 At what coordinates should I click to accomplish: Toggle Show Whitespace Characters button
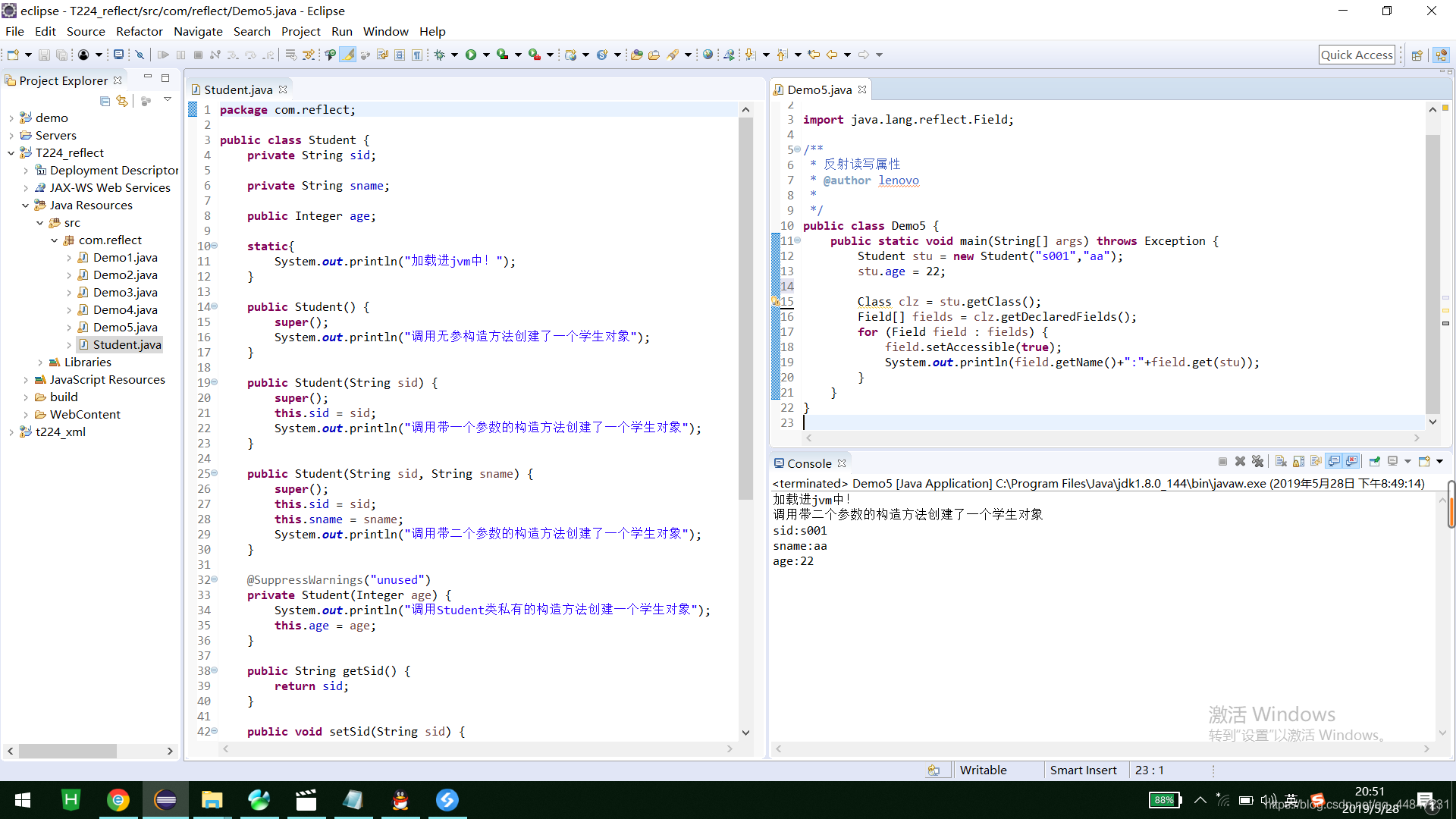[417, 55]
